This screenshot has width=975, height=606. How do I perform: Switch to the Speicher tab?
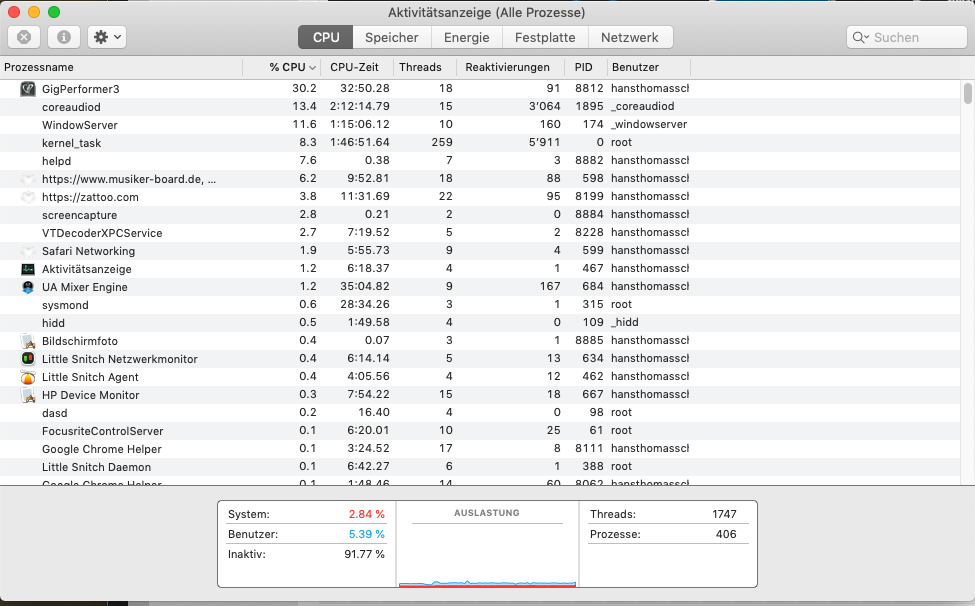[x=392, y=37]
